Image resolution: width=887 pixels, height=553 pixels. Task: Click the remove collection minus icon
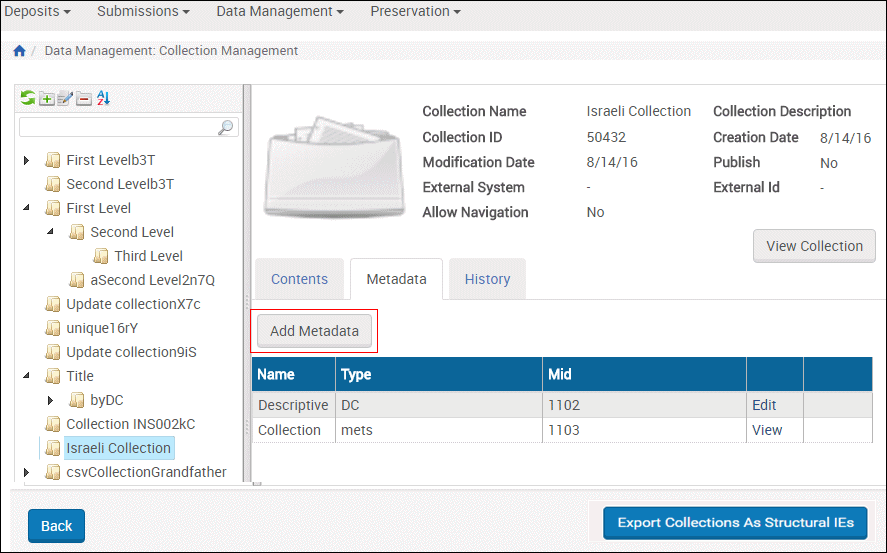click(x=84, y=98)
